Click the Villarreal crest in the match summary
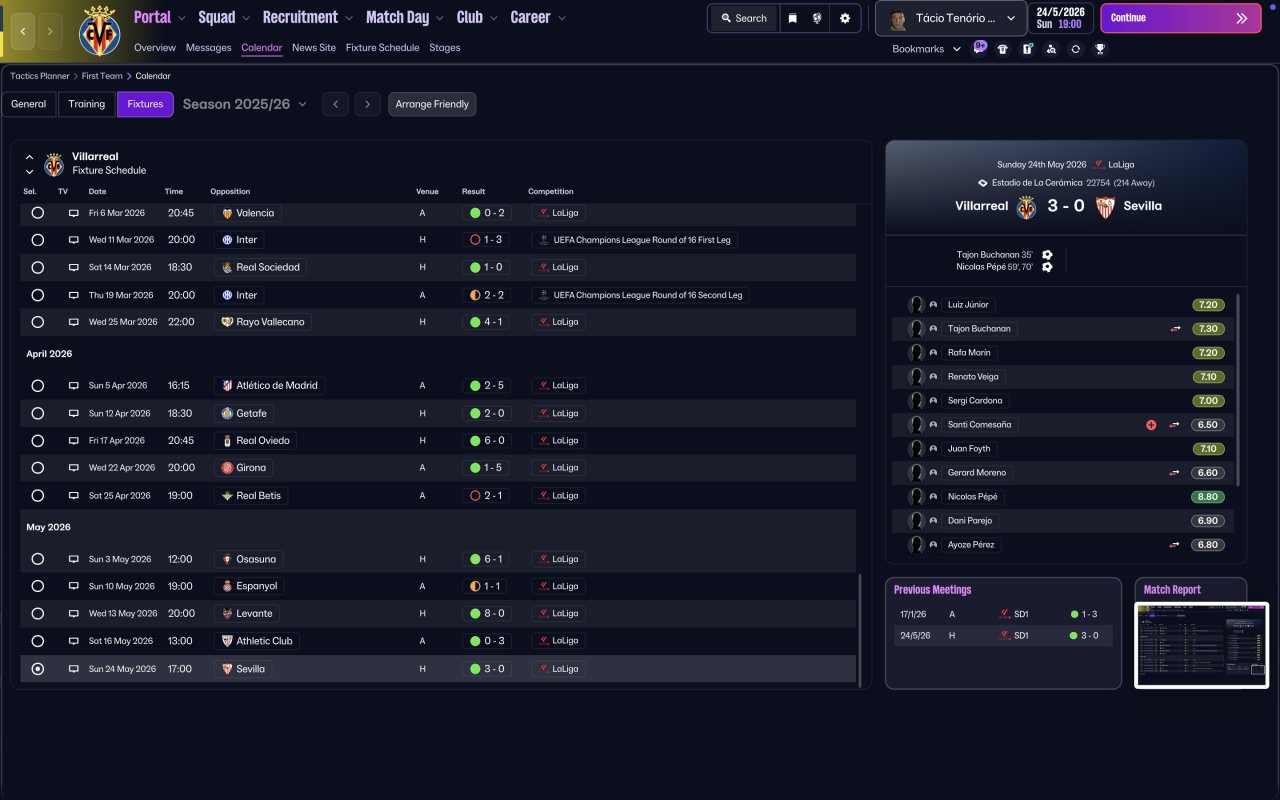Viewport: 1280px width, 800px height. click(1026, 206)
